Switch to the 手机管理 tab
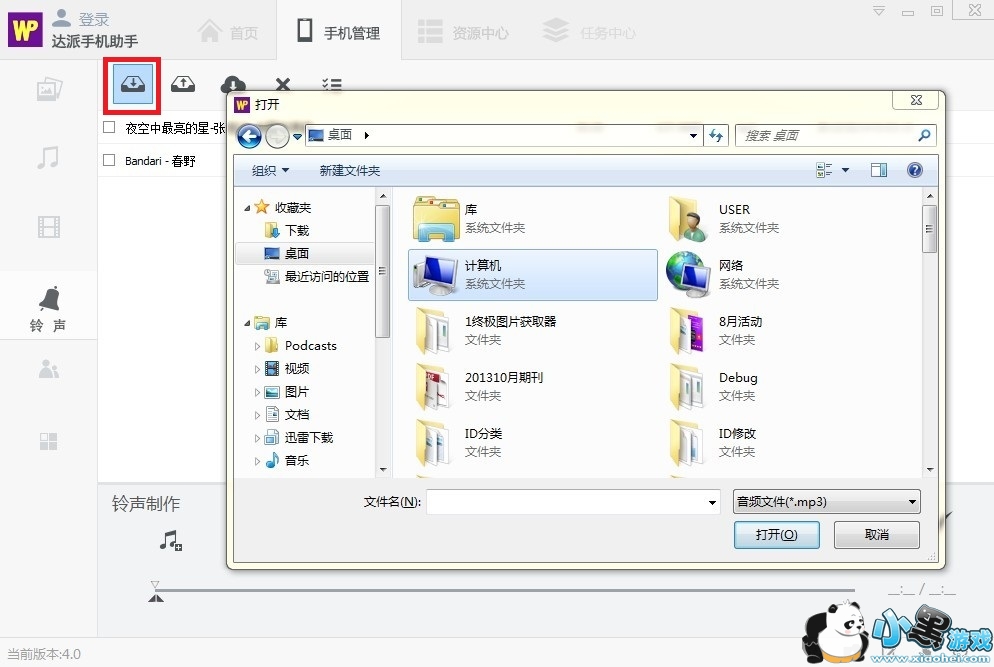994x667 pixels. point(339,32)
